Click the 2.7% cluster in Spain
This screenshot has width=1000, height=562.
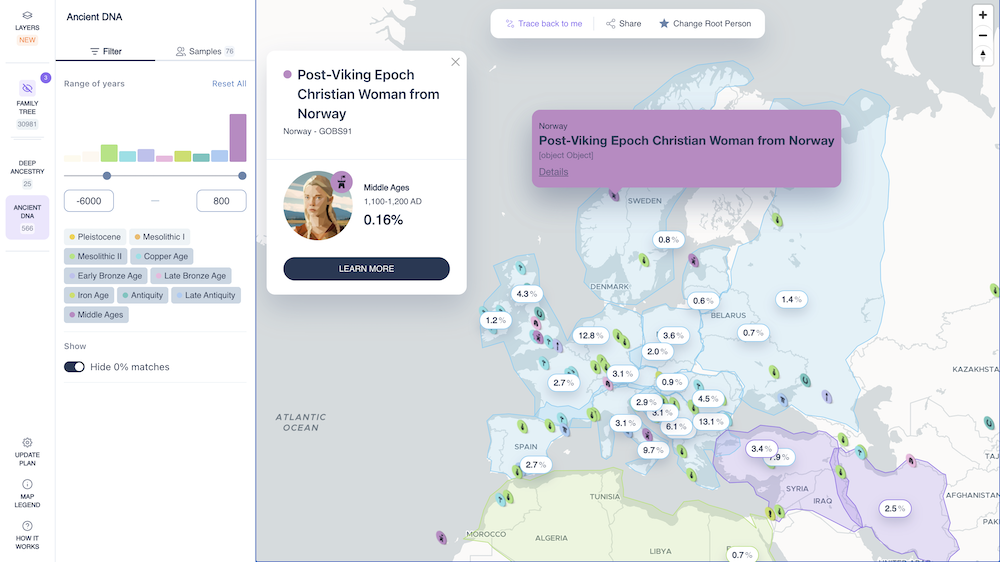coord(536,464)
